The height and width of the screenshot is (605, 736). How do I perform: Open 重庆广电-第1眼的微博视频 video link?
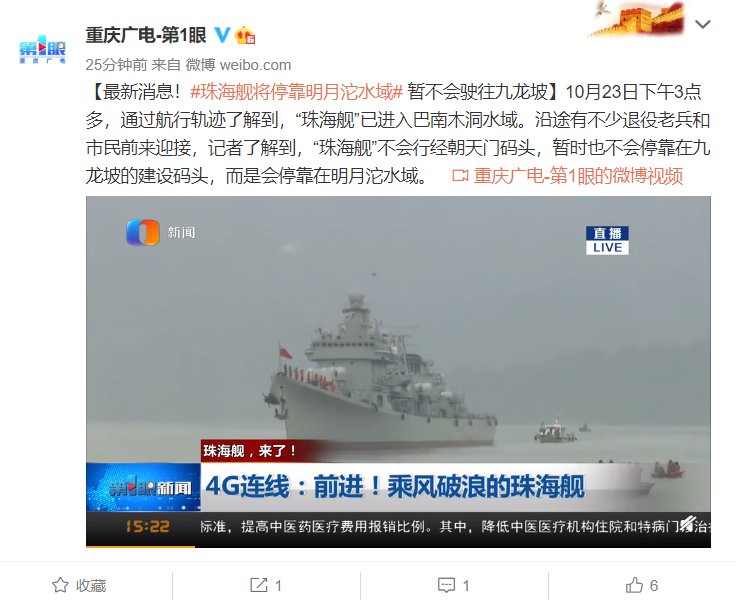pyautogui.click(x=578, y=176)
